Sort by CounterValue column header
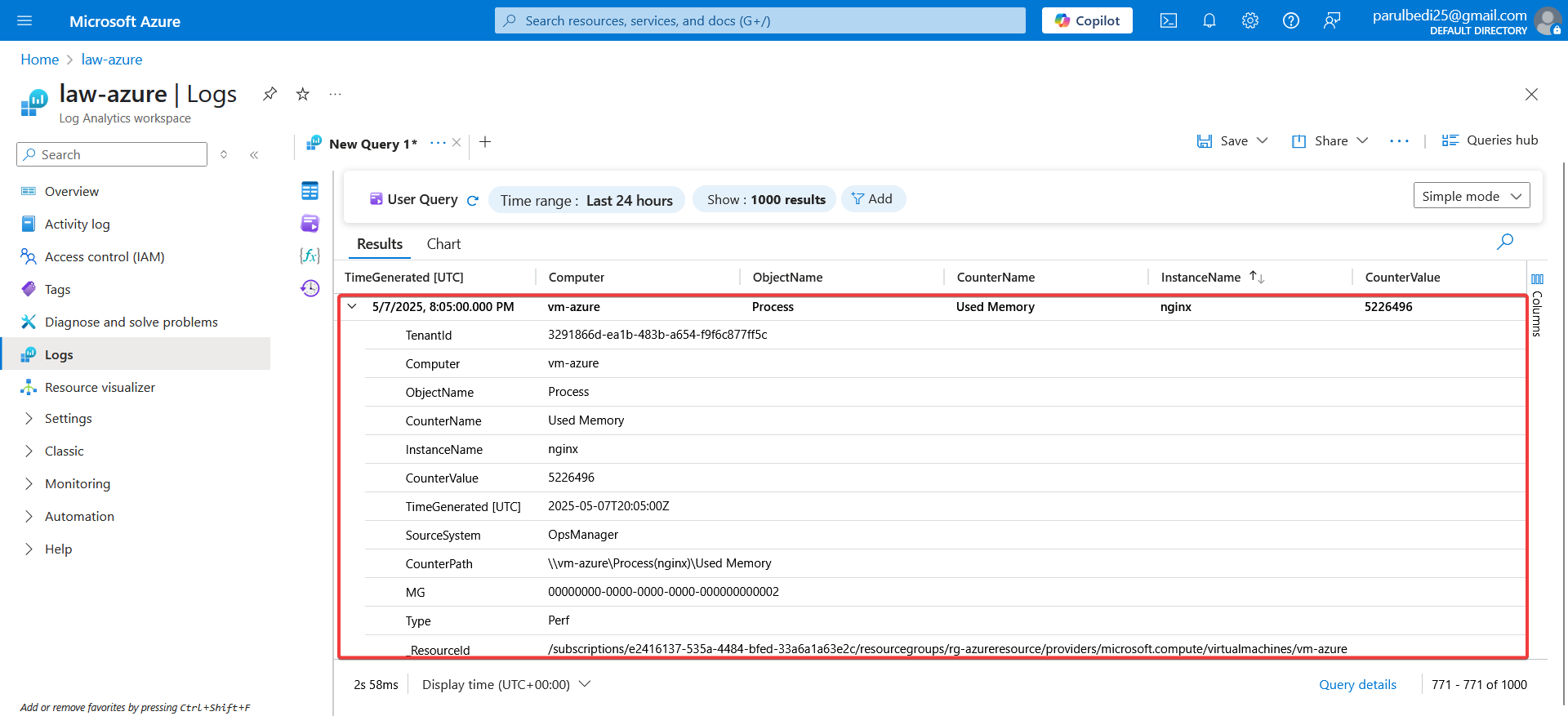This screenshot has height=716, width=1568. click(x=1402, y=278)
